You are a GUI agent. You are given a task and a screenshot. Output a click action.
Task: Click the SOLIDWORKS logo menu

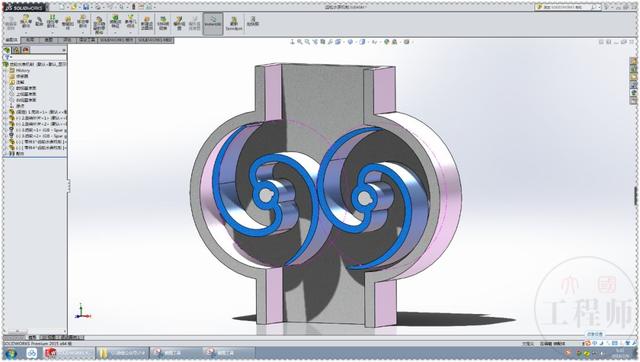[24, 7]
